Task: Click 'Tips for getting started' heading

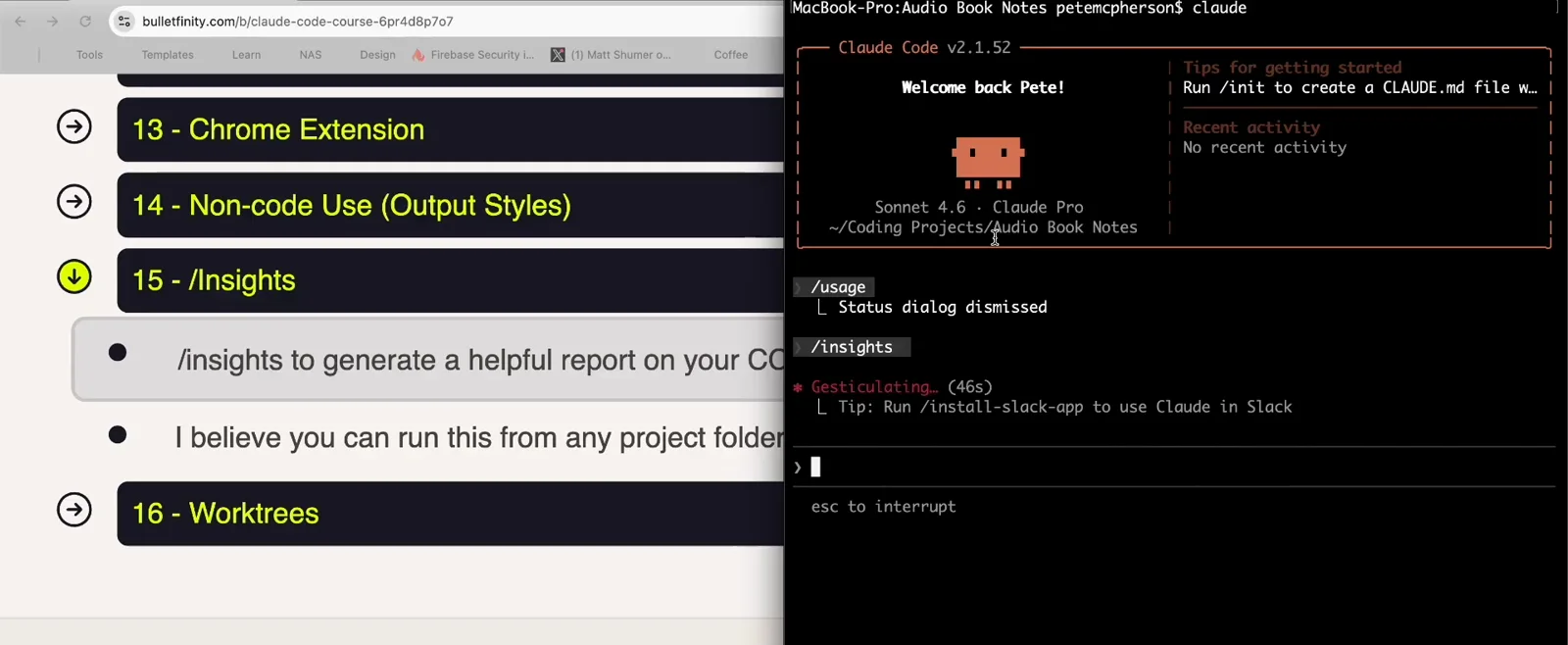Action: click(1292, 68)
